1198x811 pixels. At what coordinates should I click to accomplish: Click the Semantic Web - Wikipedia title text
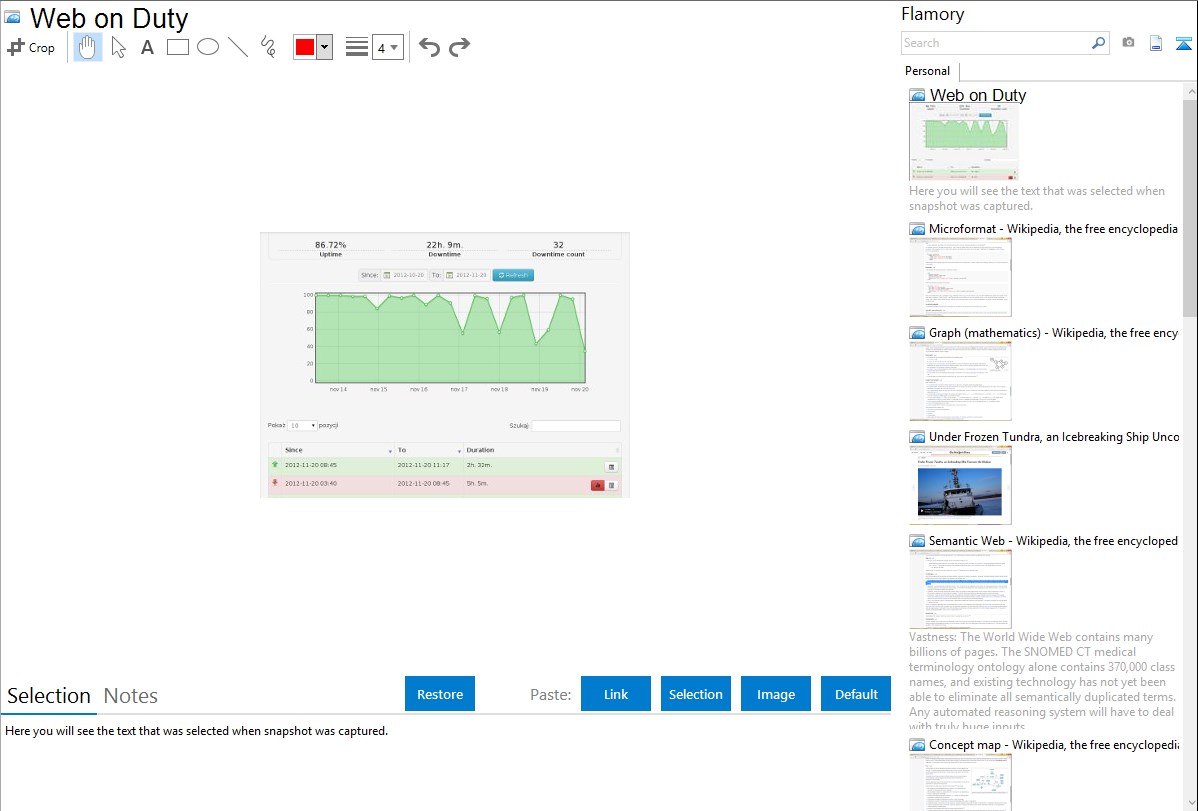[1053, 540]
